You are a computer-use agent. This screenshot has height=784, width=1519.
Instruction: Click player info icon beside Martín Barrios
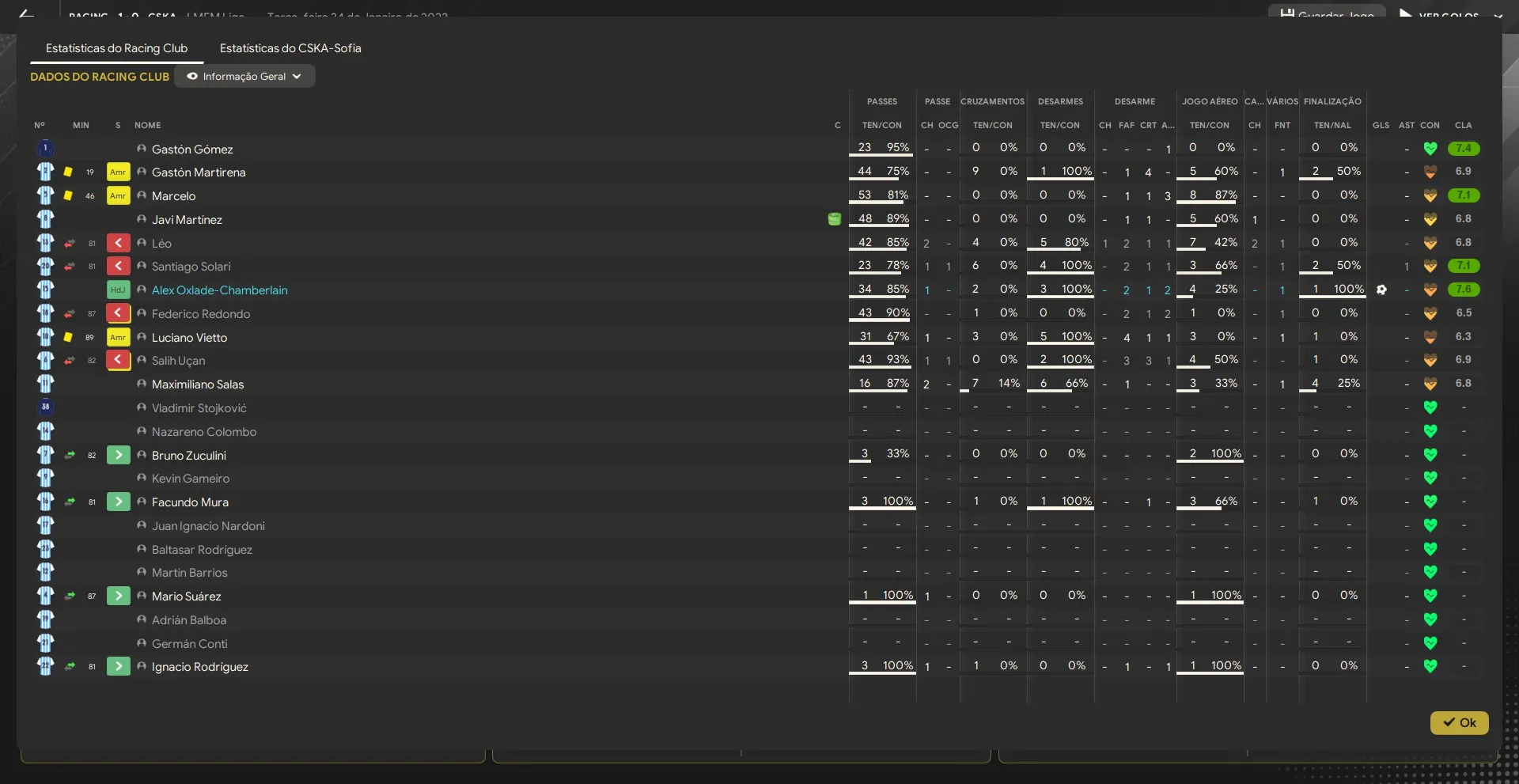tap(142, 572)
